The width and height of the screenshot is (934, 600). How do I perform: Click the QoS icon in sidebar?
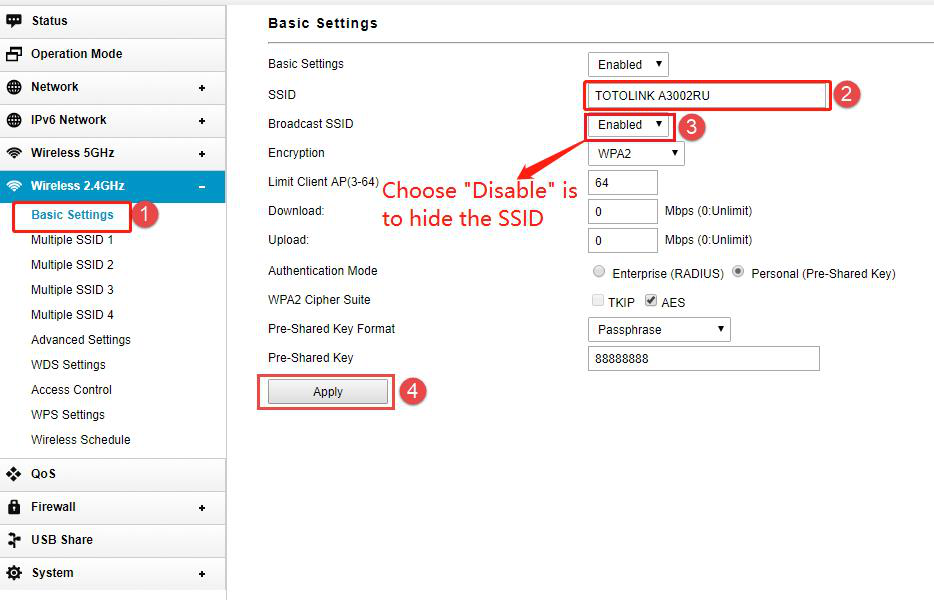point(14,474)
